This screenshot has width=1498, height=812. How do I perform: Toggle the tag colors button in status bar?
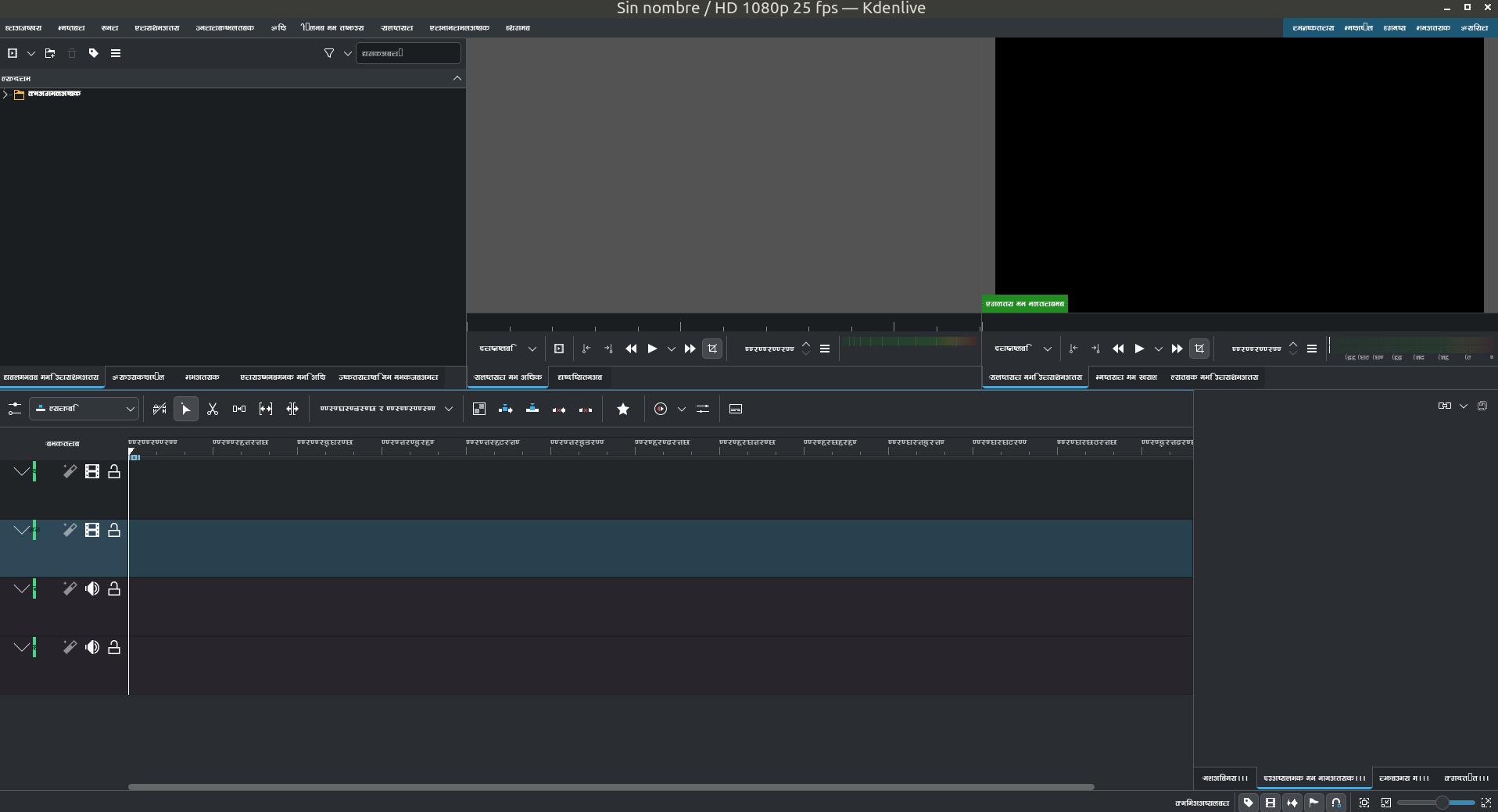[x=1249, y=803]
